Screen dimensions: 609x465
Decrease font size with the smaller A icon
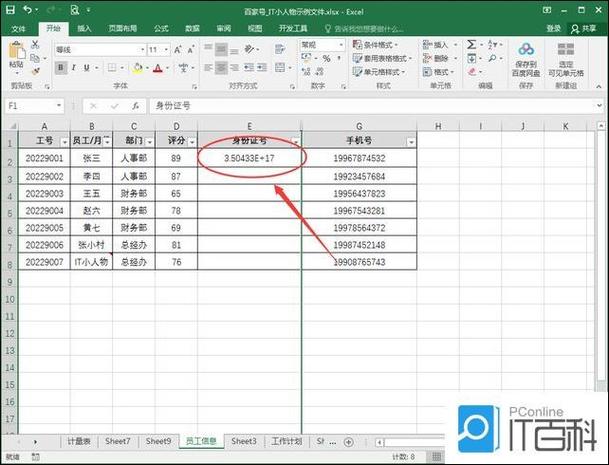pyautogui.click(x=191, y=50)
